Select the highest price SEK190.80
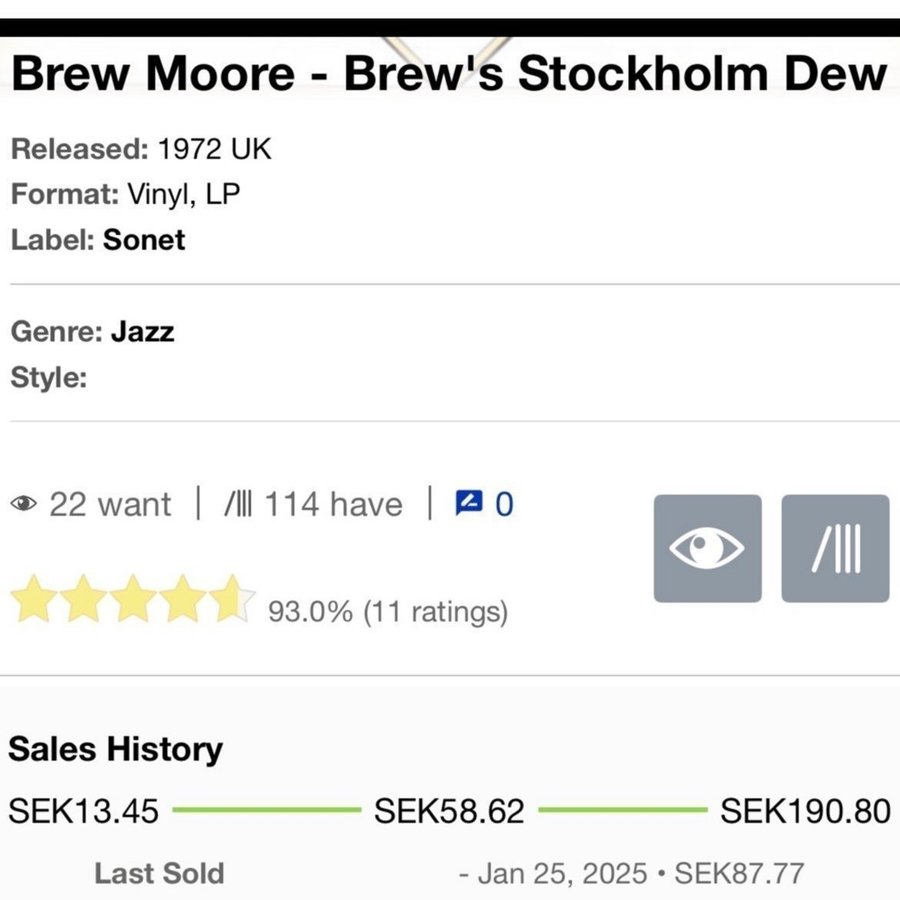900x900 pixels. [x=805, y=811]
